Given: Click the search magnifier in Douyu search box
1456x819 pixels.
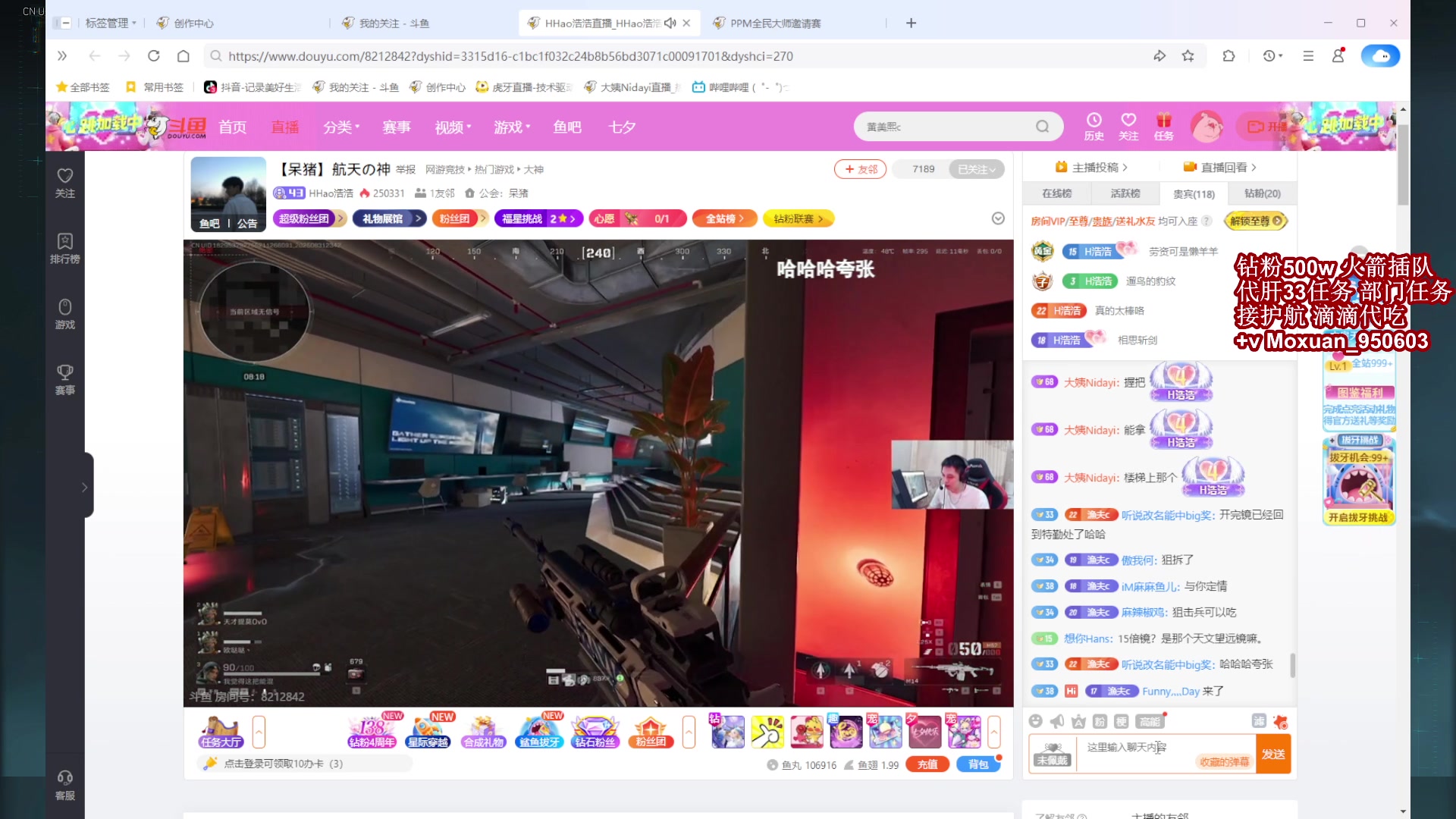Looking at the screenshot, I should point(1043,127).
